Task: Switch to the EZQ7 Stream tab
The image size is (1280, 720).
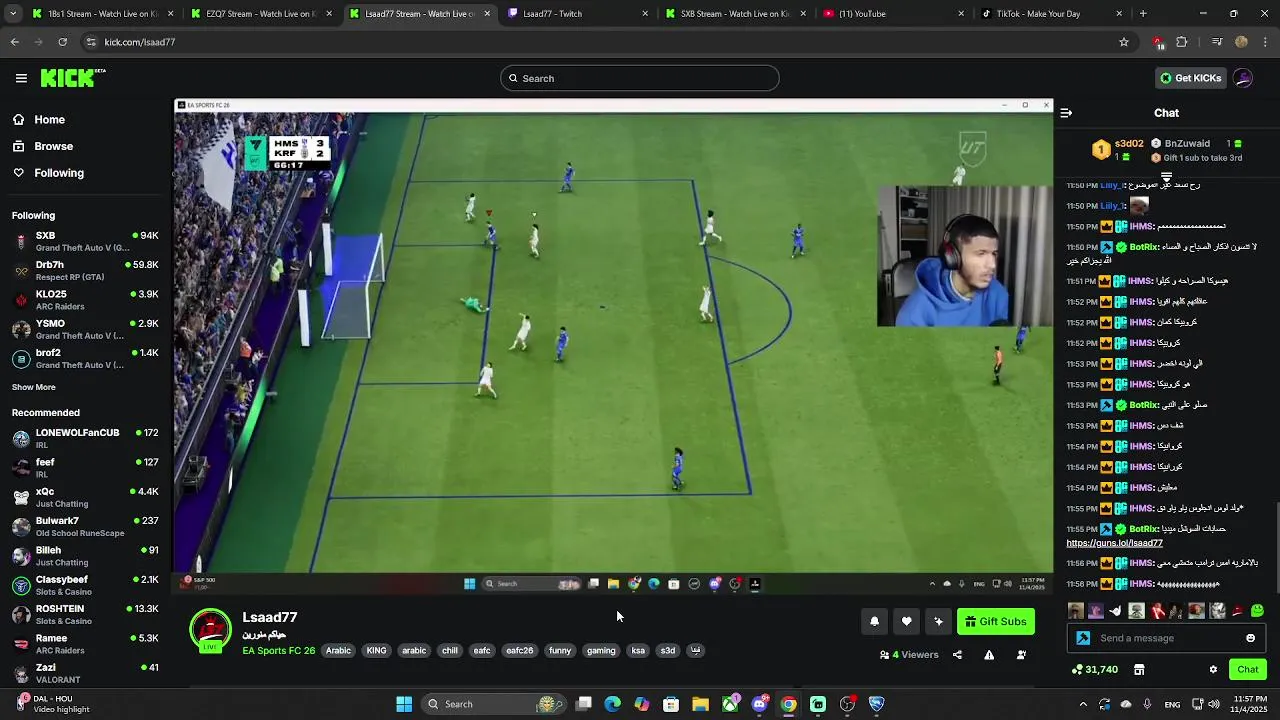Action: (262, 14)
